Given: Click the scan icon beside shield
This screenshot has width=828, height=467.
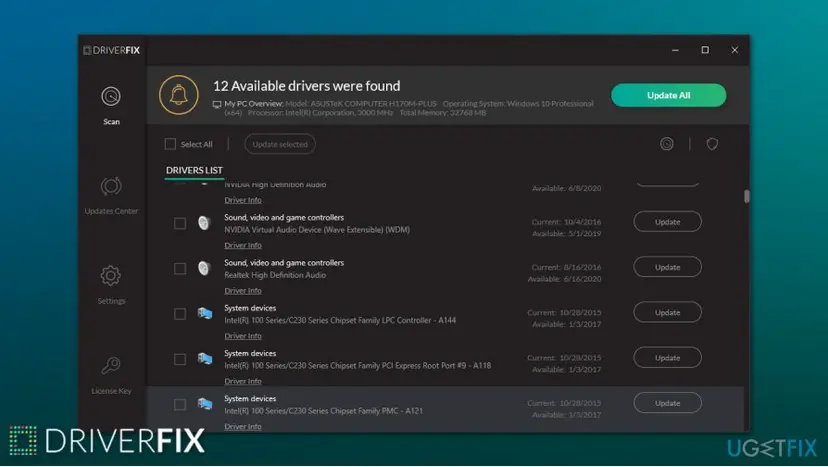Looking at the screenshot, I should [x=666, y=144].
